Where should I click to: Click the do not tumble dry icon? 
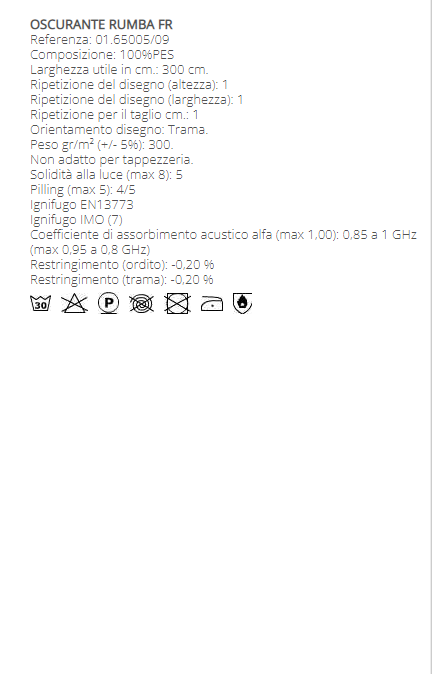click(x=178, y=303)
